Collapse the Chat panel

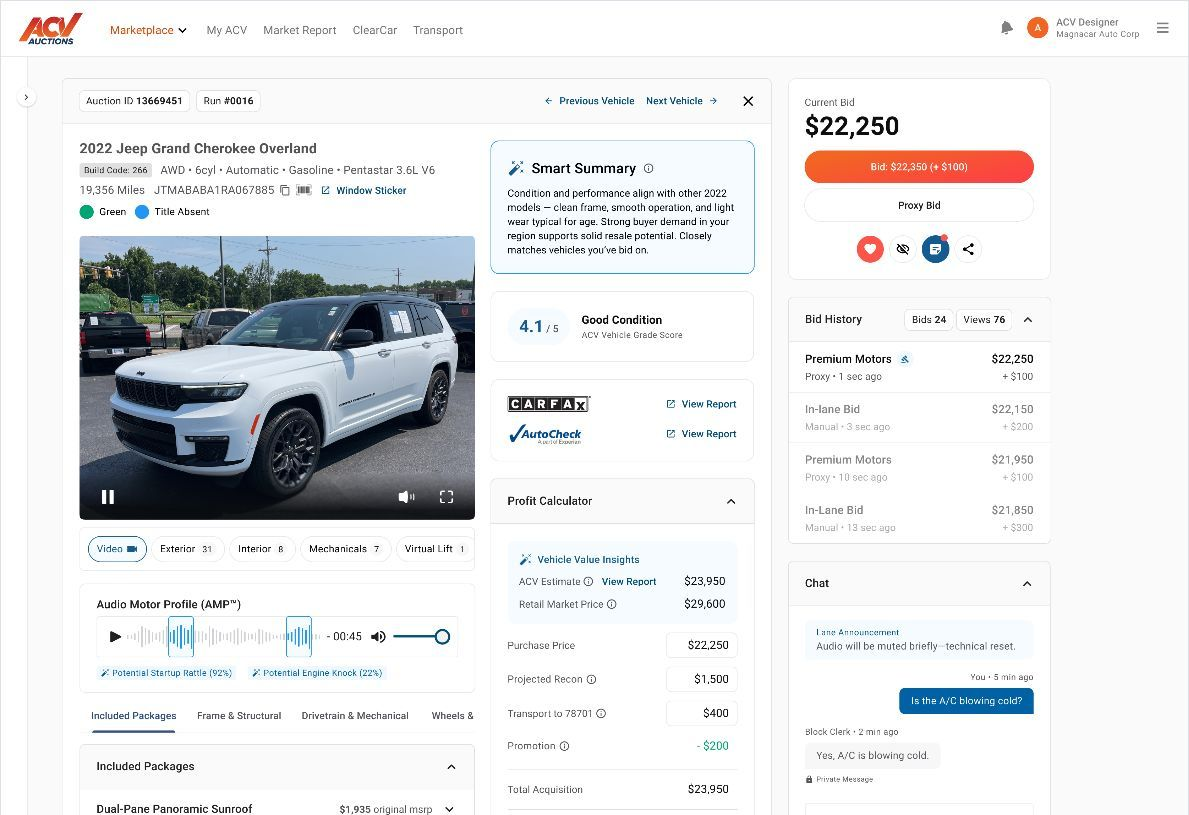(1027, 583)
